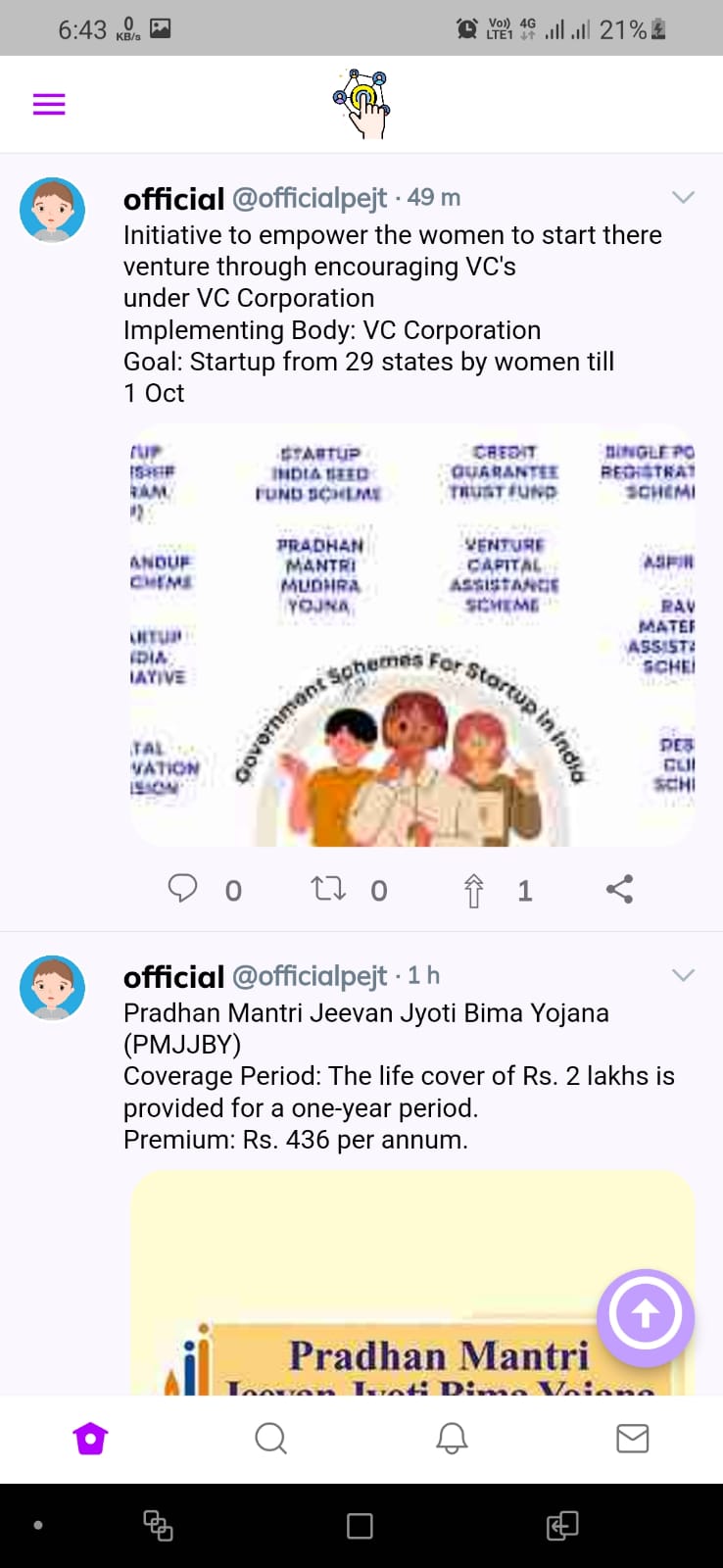The height and width of the screenshot is (1568, 723).
Task: Open the Search tab
Action: click(270, 1438)
